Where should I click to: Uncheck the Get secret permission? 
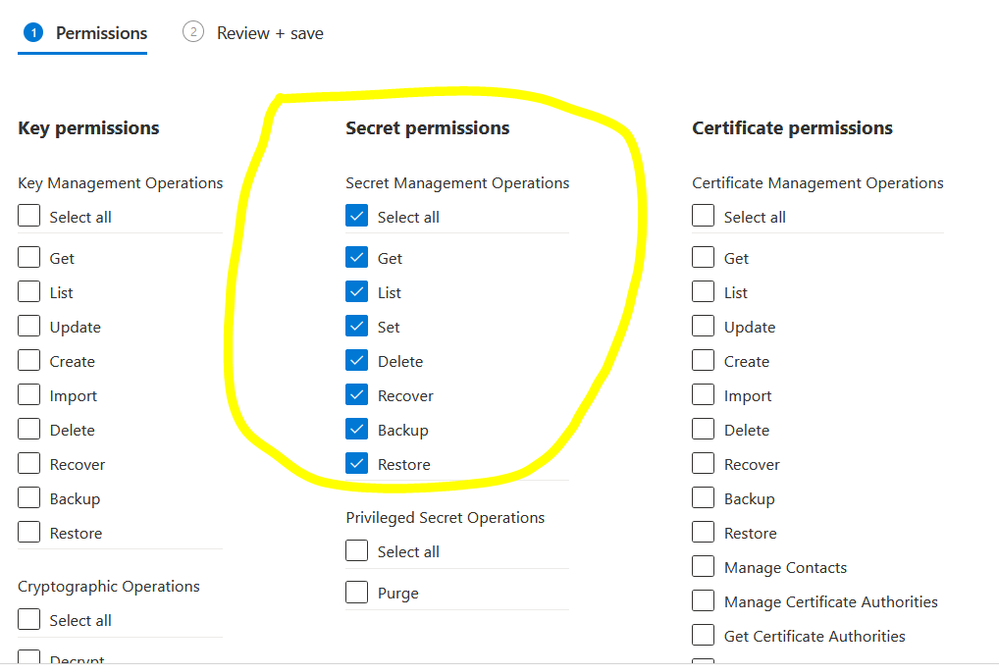pos(357,258)
